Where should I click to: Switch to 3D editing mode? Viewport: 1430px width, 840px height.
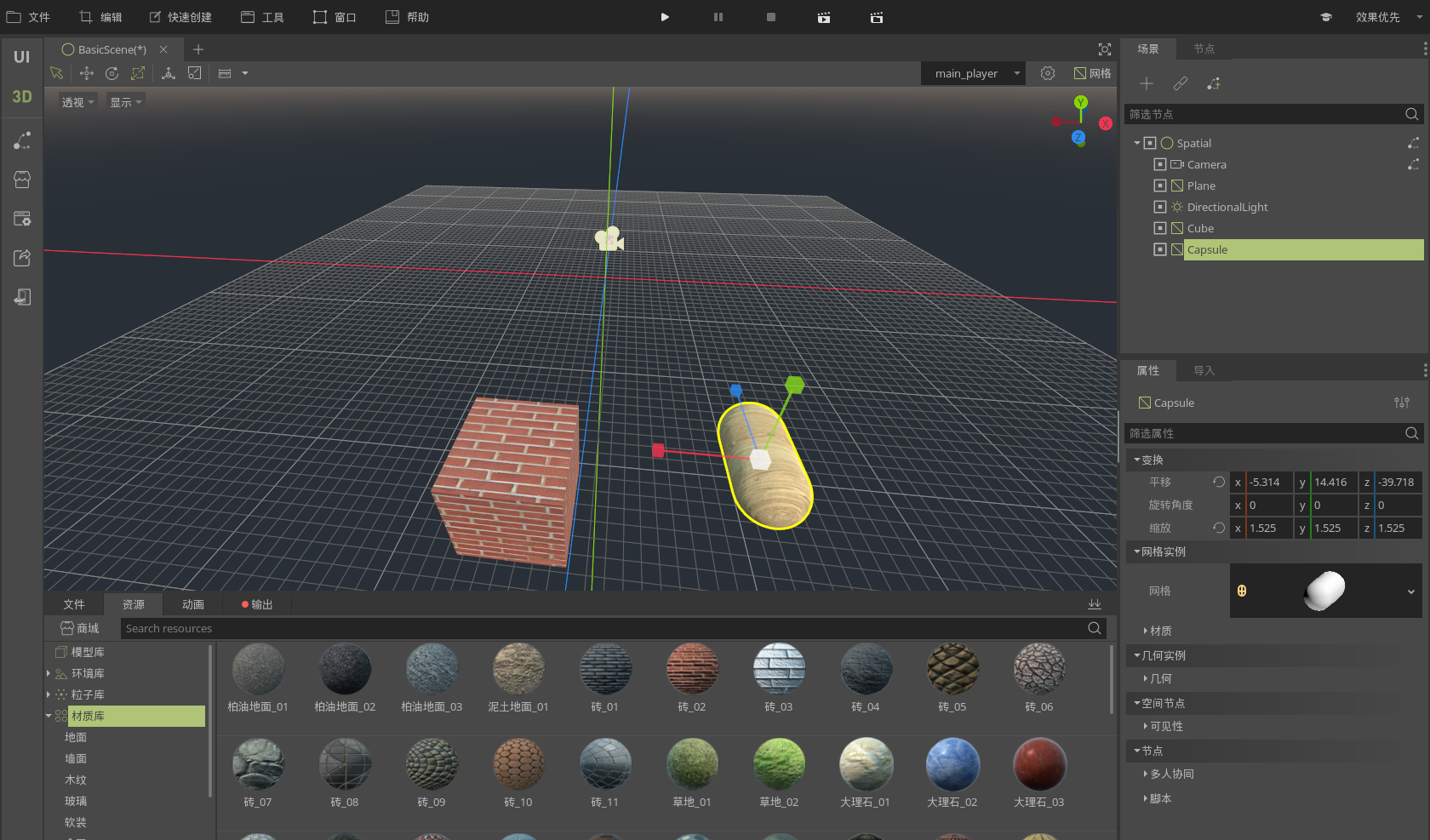pos(22,96)
